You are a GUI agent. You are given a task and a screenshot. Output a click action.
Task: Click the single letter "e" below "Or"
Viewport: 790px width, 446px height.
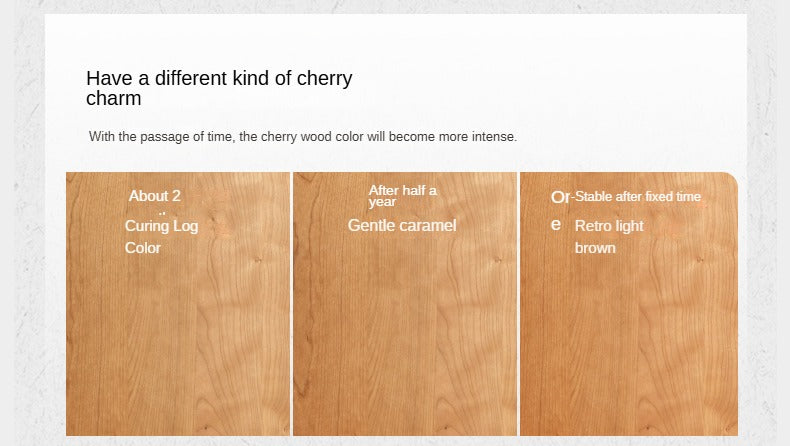(556, 224)
